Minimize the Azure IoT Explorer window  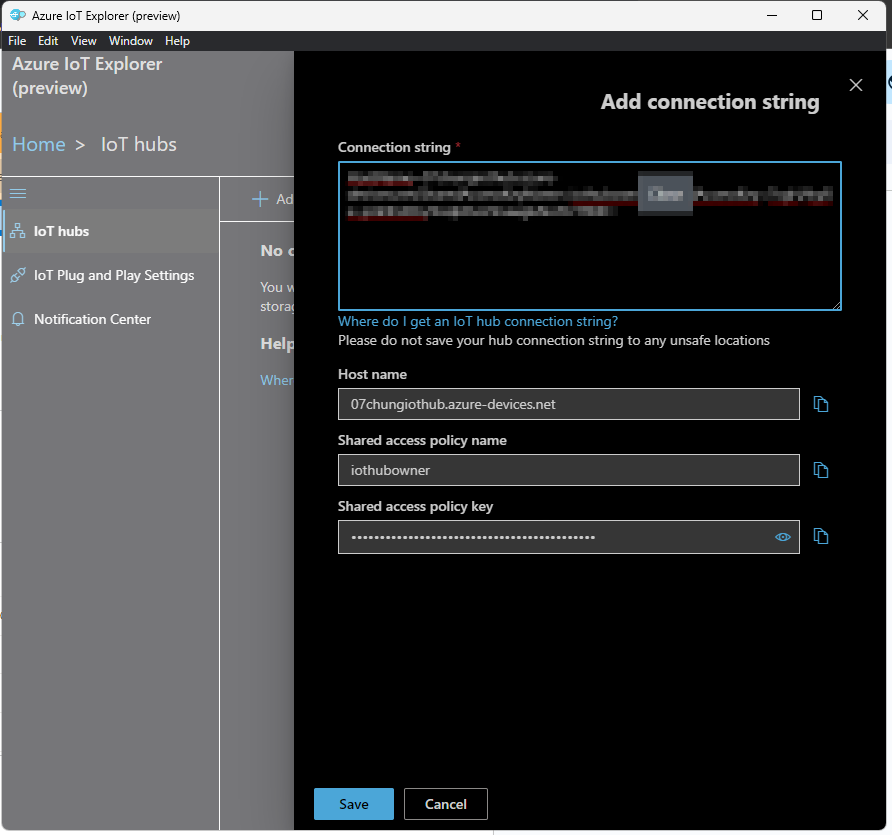[772, 15]
